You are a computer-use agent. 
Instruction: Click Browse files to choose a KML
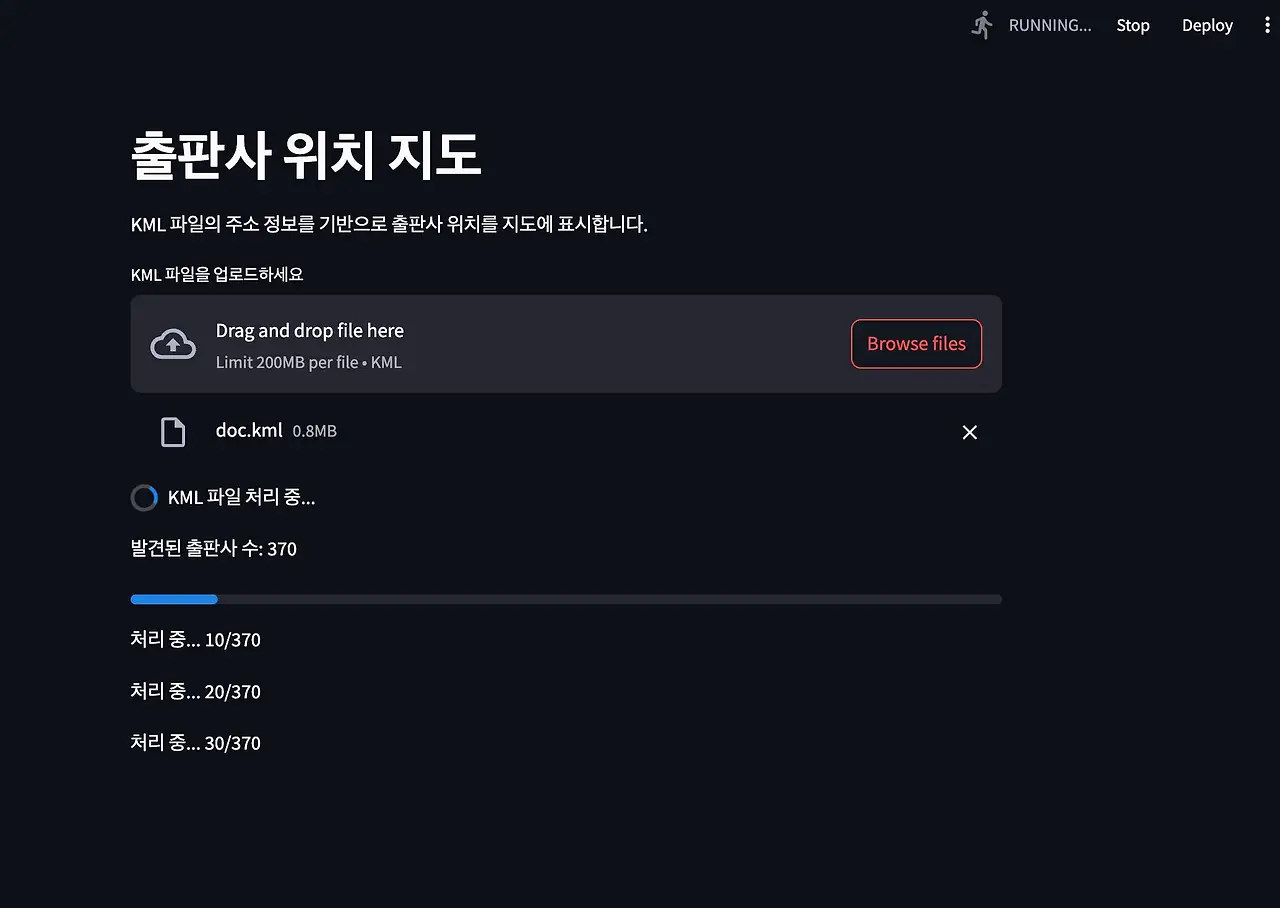coord(916,344)
